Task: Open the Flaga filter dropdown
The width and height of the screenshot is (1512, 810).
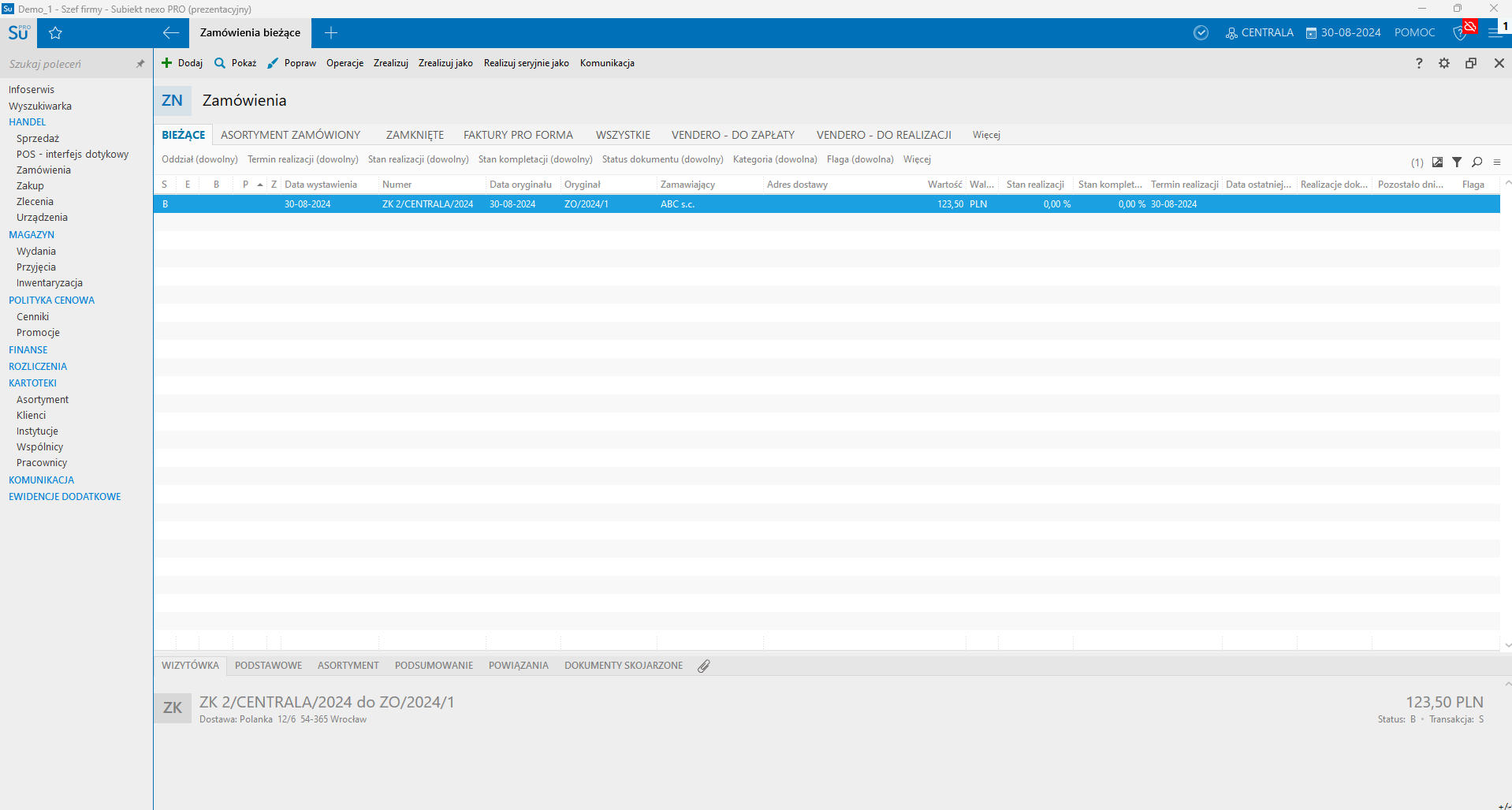Action: (859, 159)
